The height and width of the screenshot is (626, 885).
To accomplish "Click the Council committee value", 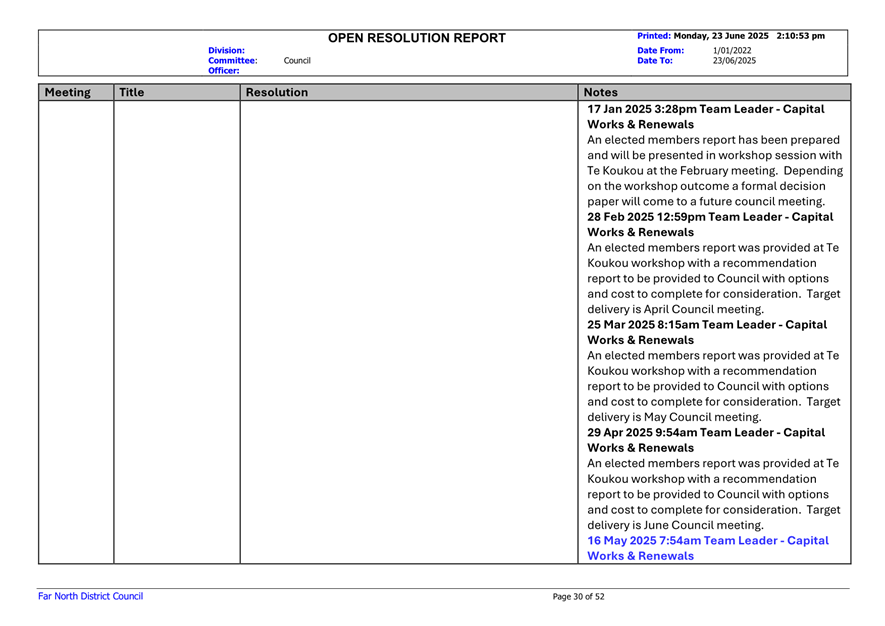I will click(x=297, y=60).
